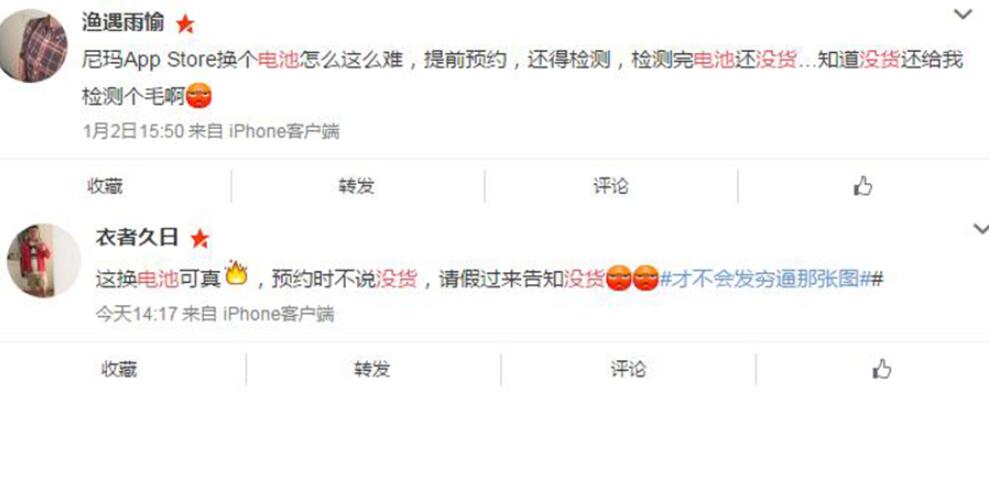Click the star badge next to 衣者久日

coord(199,239)
